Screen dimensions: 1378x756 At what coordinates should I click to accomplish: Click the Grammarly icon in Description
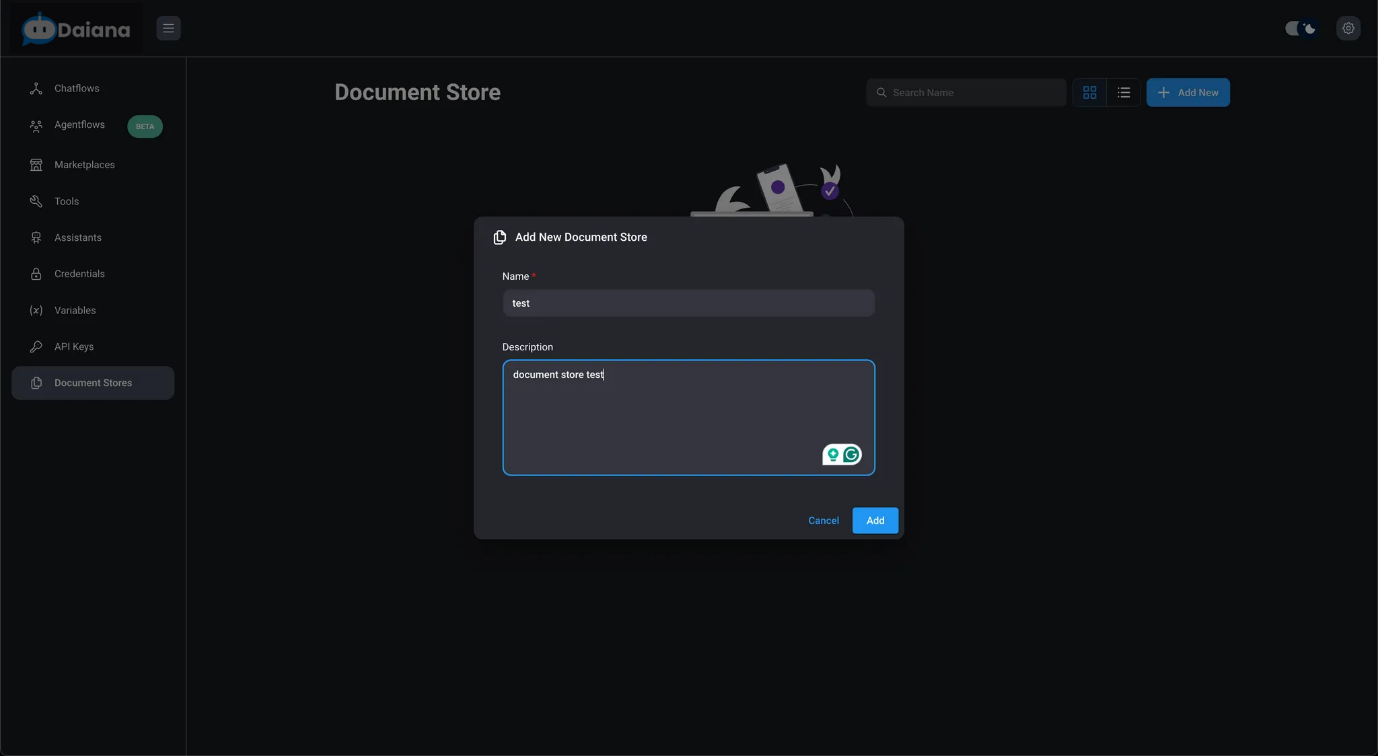point(852,455)
